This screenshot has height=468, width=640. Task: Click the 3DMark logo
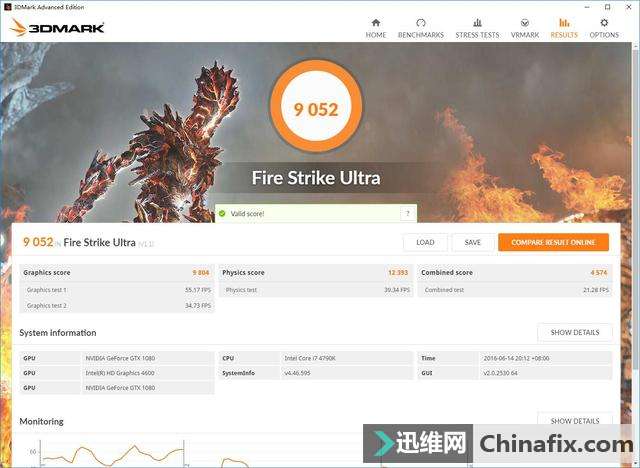(x=57, y=27)
